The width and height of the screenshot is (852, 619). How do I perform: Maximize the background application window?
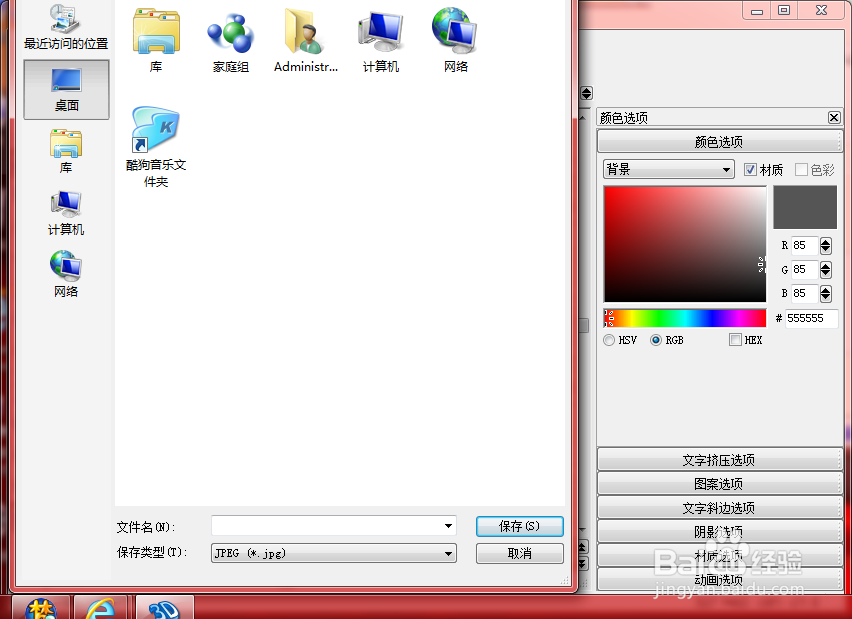pos(784,10)
